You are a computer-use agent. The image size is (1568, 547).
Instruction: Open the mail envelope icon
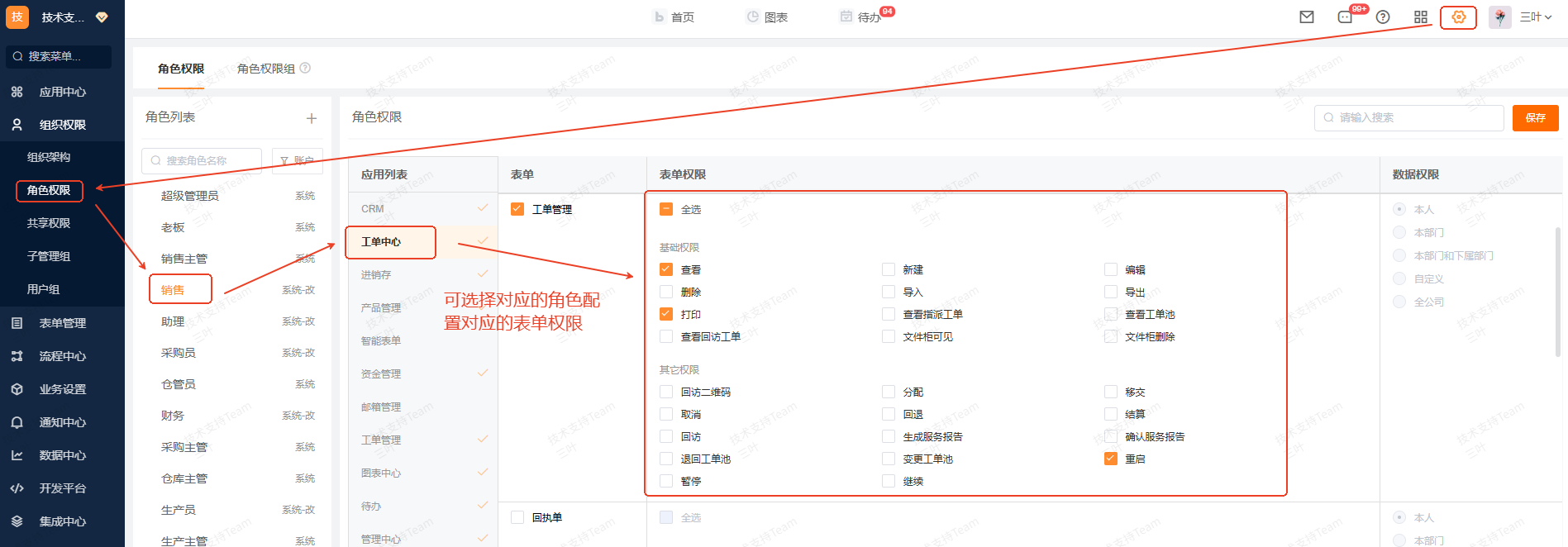coord(1307,17)
